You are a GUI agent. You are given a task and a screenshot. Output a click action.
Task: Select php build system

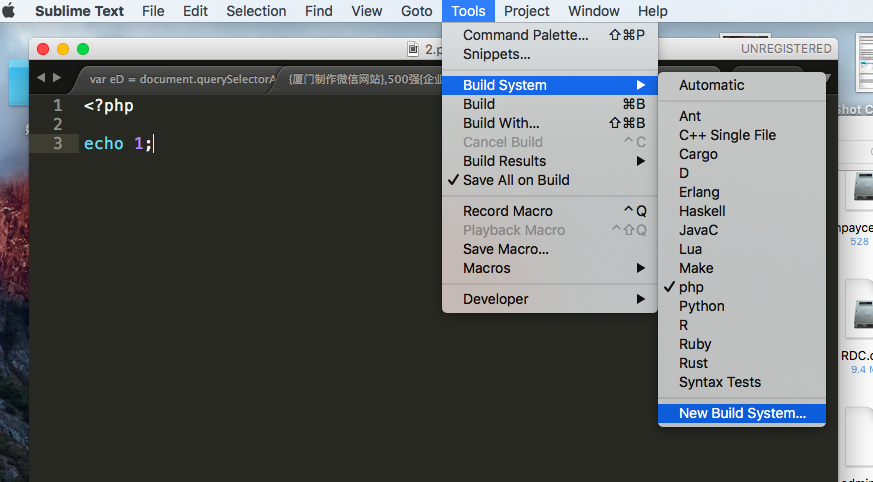691,287
